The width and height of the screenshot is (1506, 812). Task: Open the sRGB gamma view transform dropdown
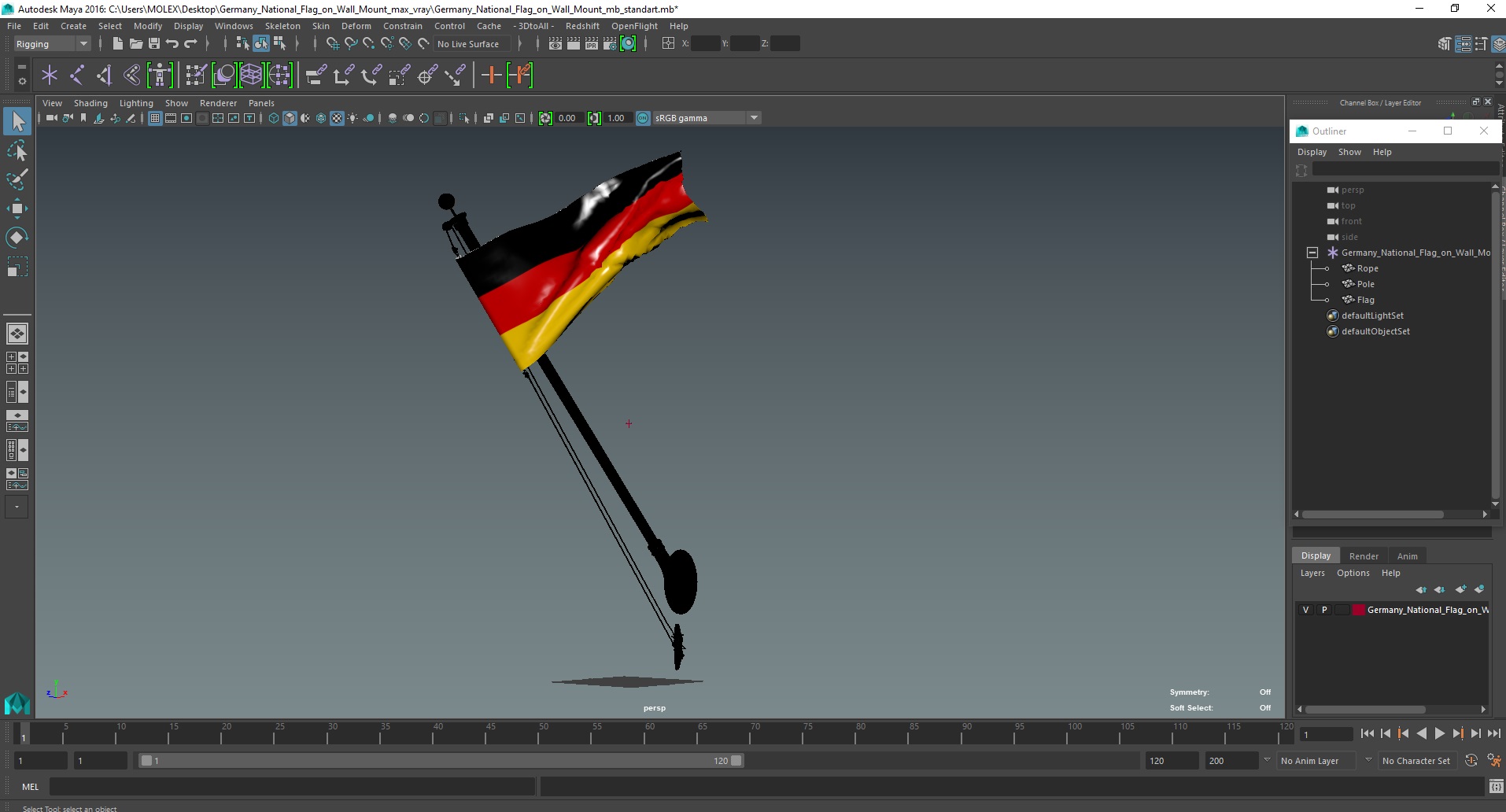(707, 118)
